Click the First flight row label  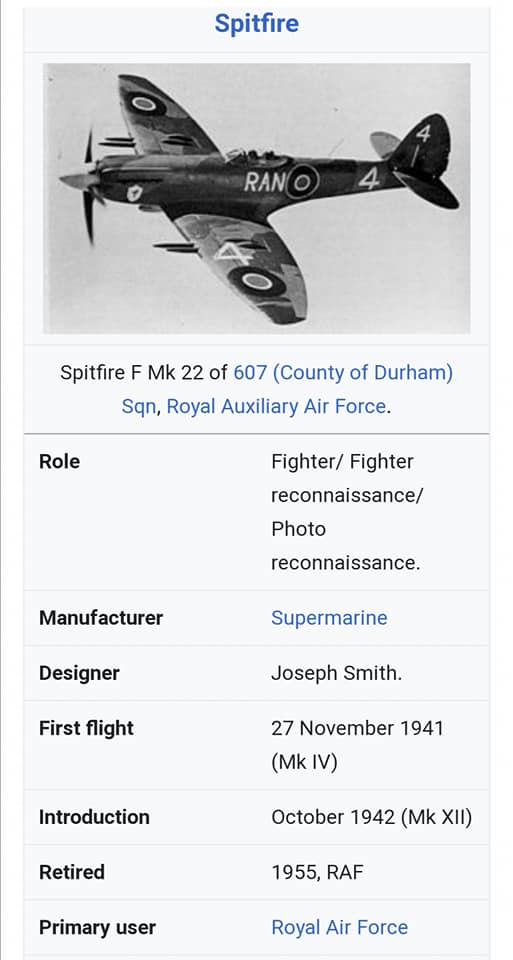pyautogui.click(x=86, y=728)
